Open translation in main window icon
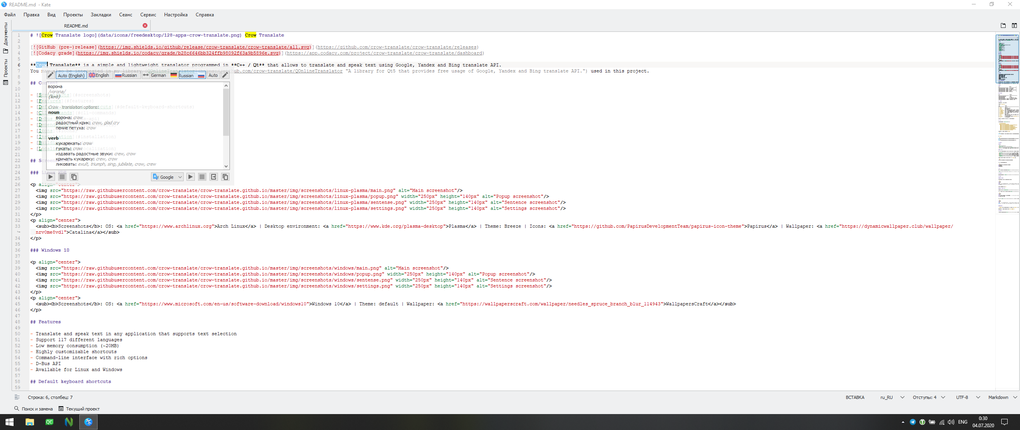The width and height of the screenshot is (1020, 430). (213, 176)
